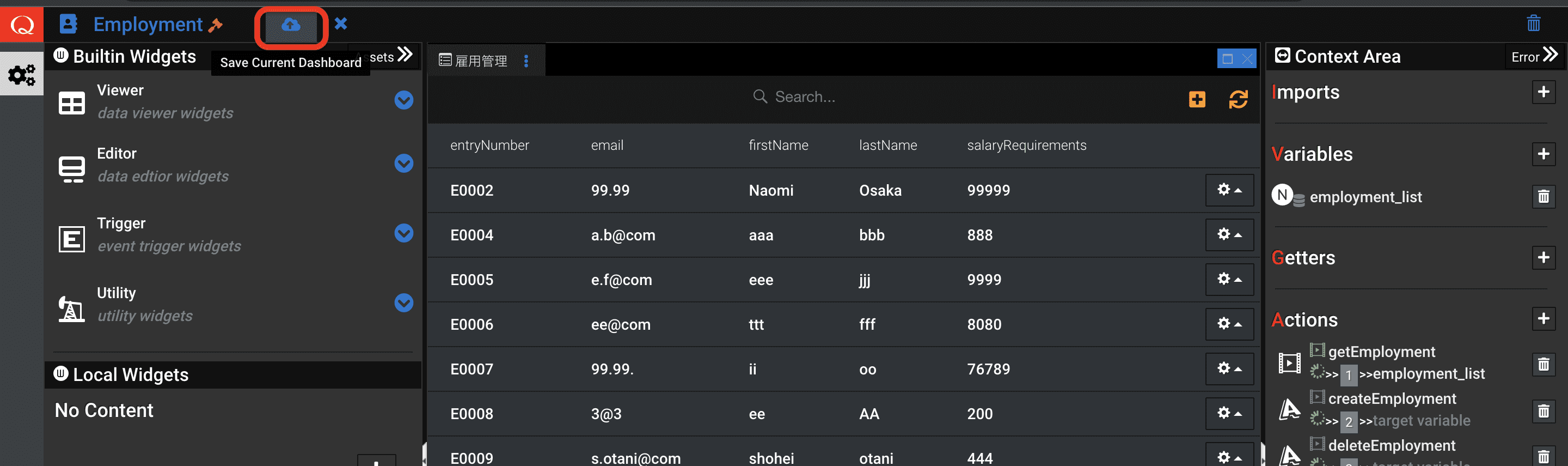
Task: Delete the employment_list variable with the trash icon
Action: (1543, 197)
